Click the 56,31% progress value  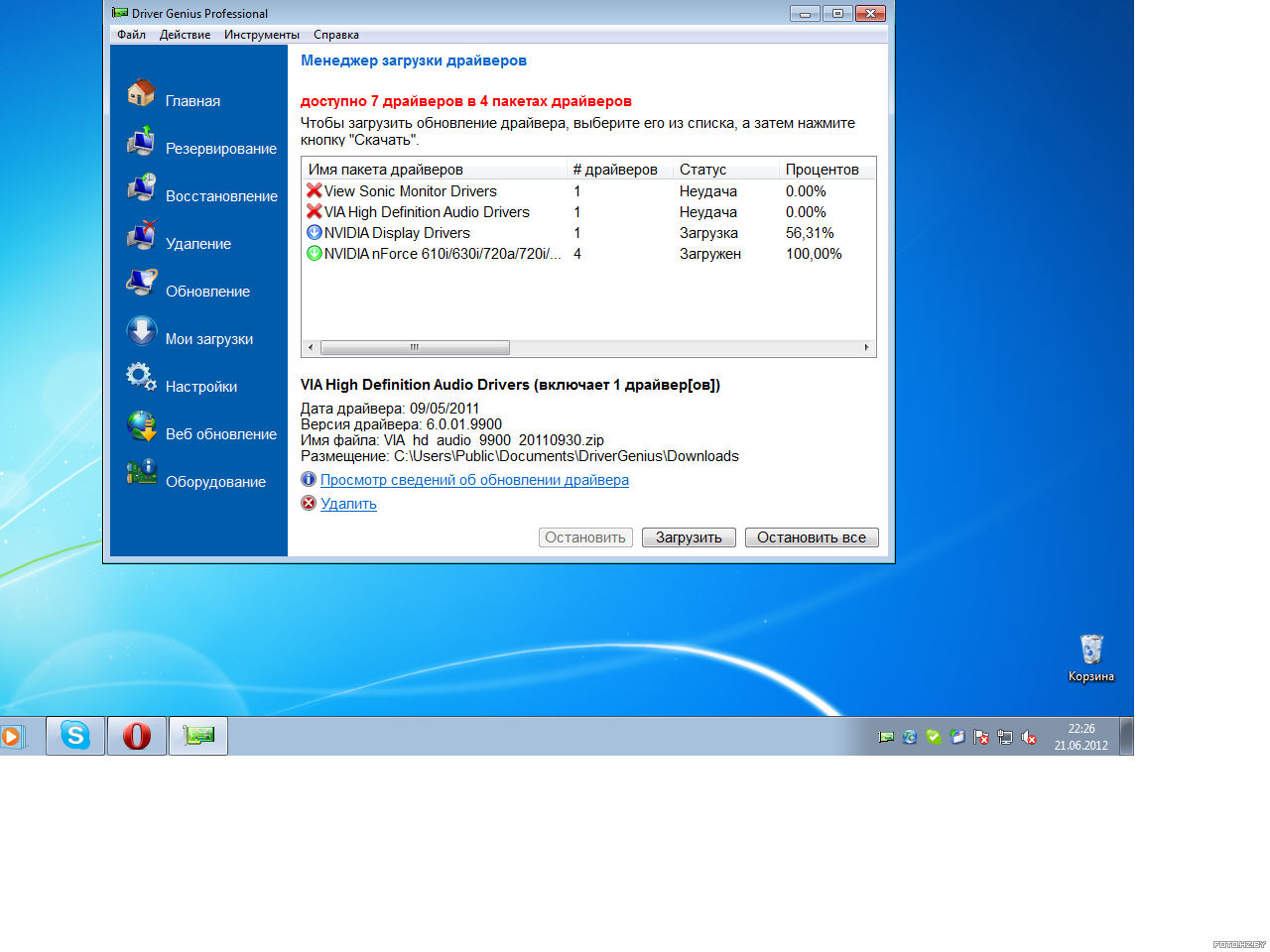810,233
